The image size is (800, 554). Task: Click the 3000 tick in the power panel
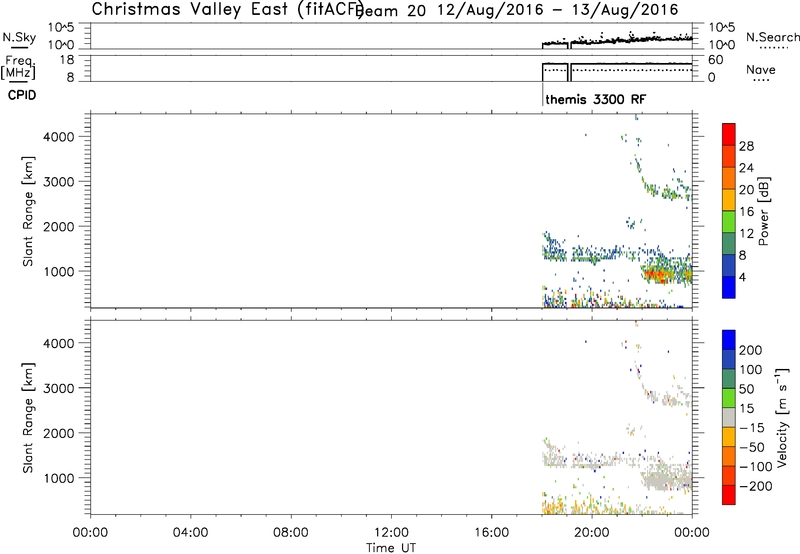click(59, 182)
